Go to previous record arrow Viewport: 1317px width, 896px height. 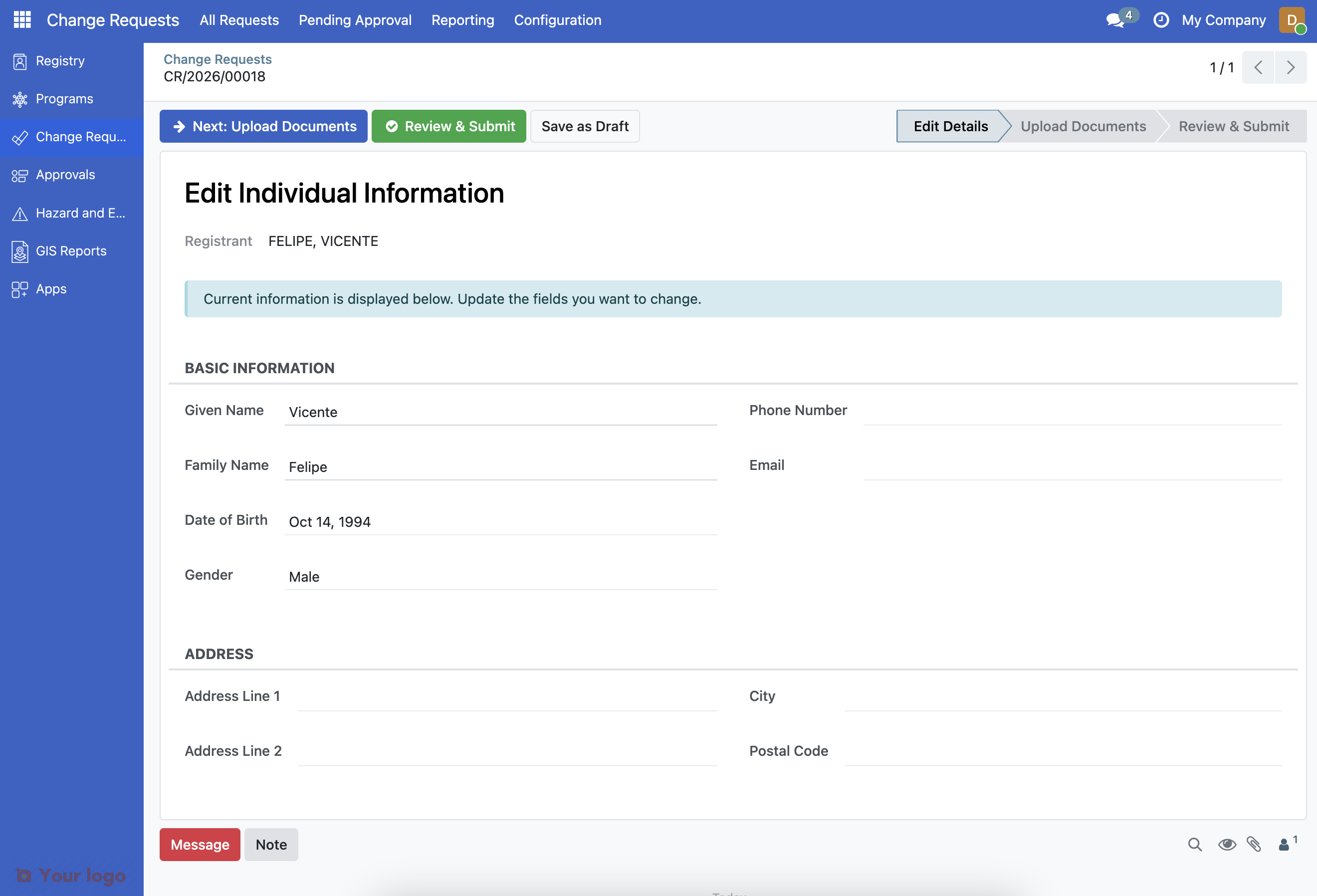(x=1258, y=67)
